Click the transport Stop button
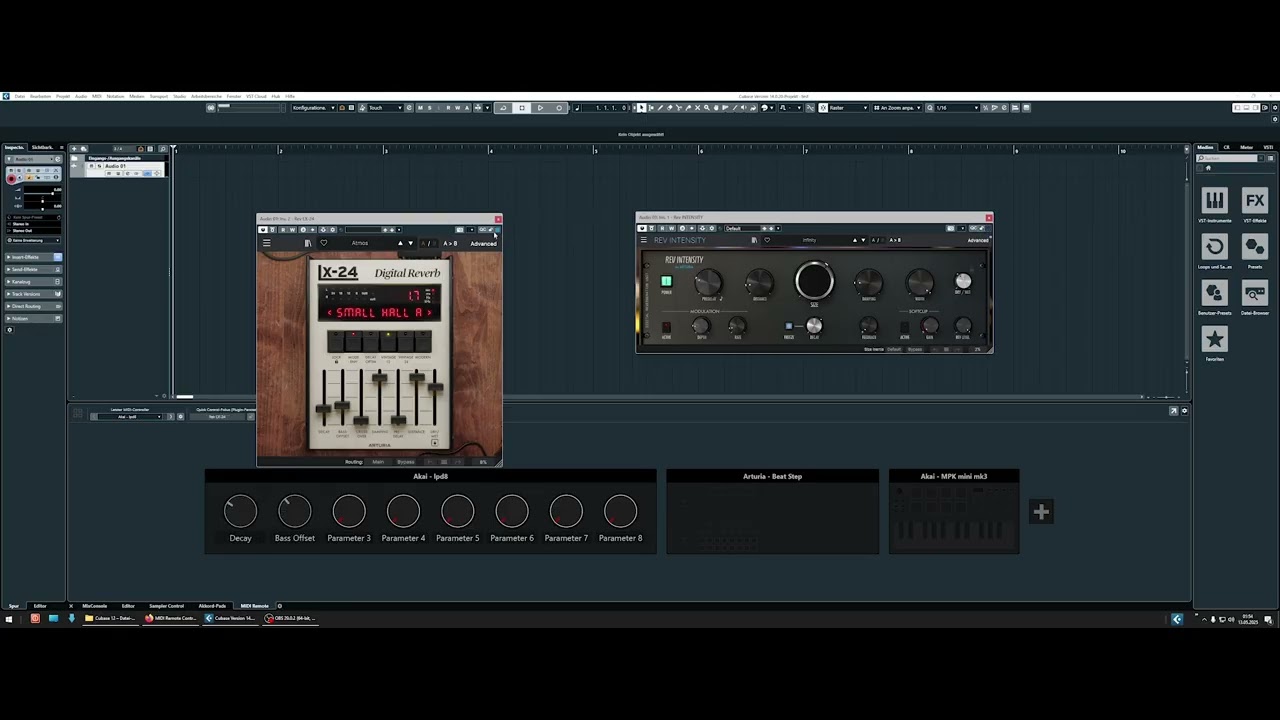1280x720 pixels. click(x=522, y=107)
